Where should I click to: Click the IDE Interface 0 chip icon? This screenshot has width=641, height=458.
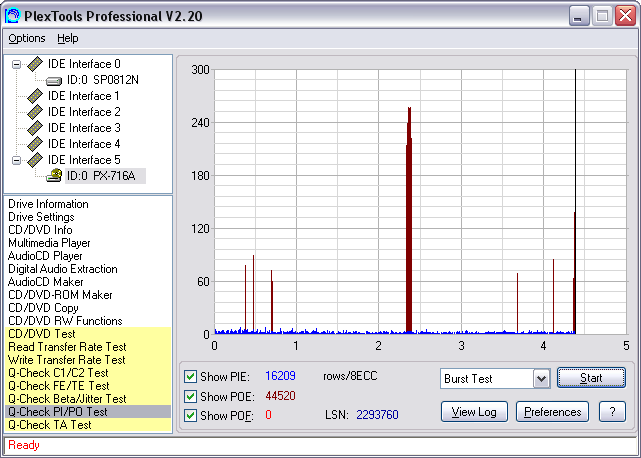pos(35,64)
